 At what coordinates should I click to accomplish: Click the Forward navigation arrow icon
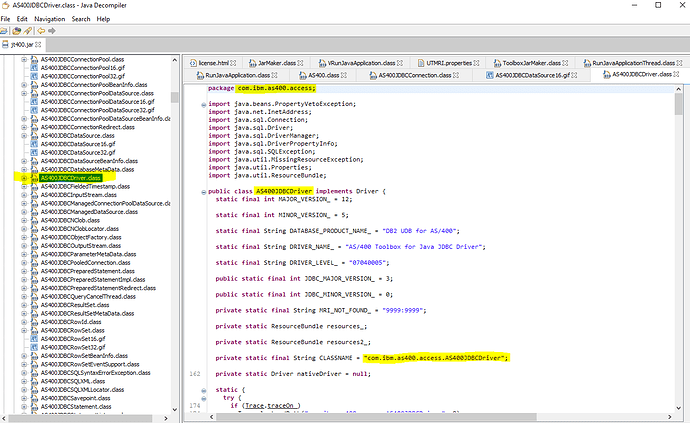pyautogui.click(x=52, y=31)
